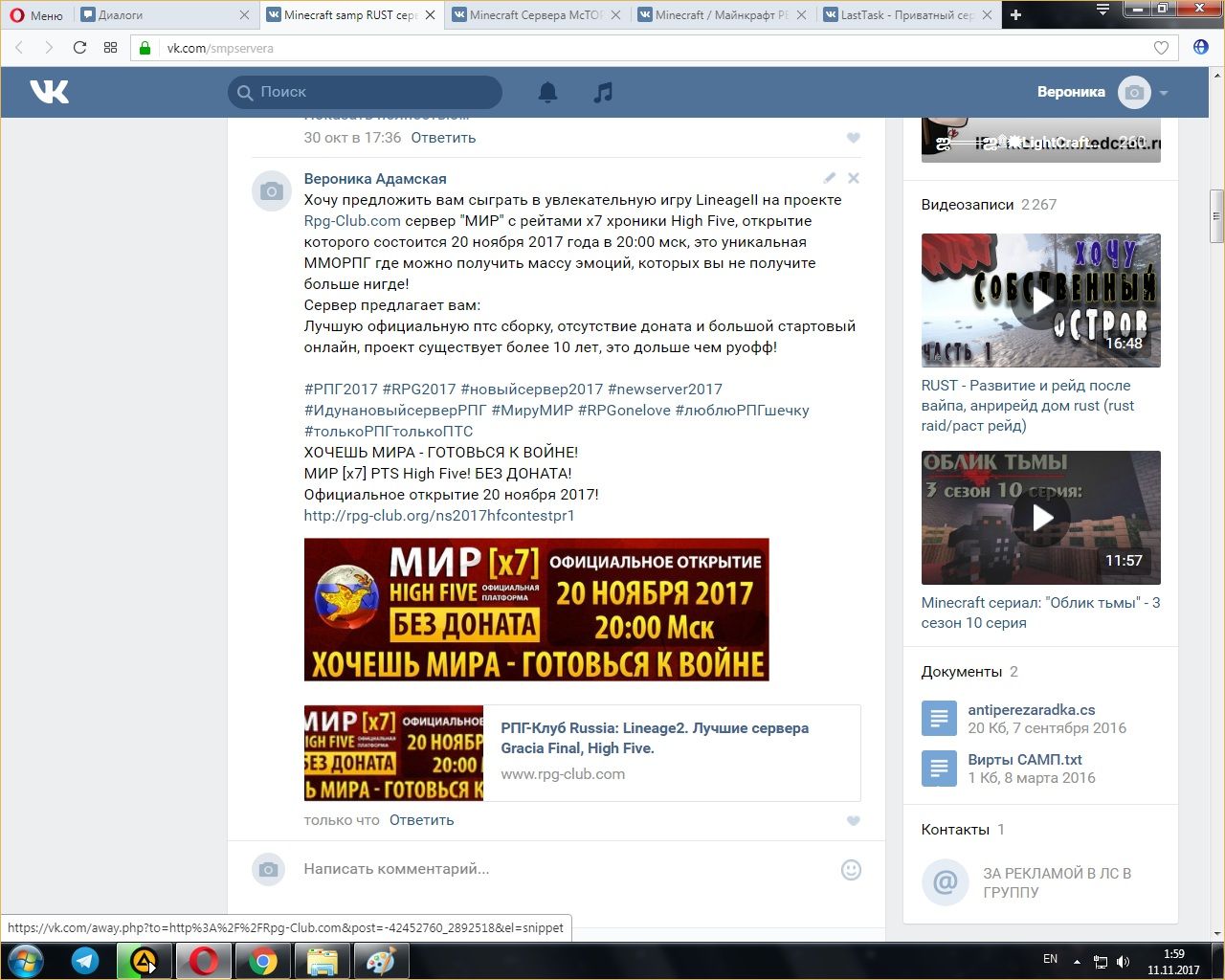This screenshot has height=980, width=1225.
Task: Play the RUST собственный остров video
Action: (1041, 301)
